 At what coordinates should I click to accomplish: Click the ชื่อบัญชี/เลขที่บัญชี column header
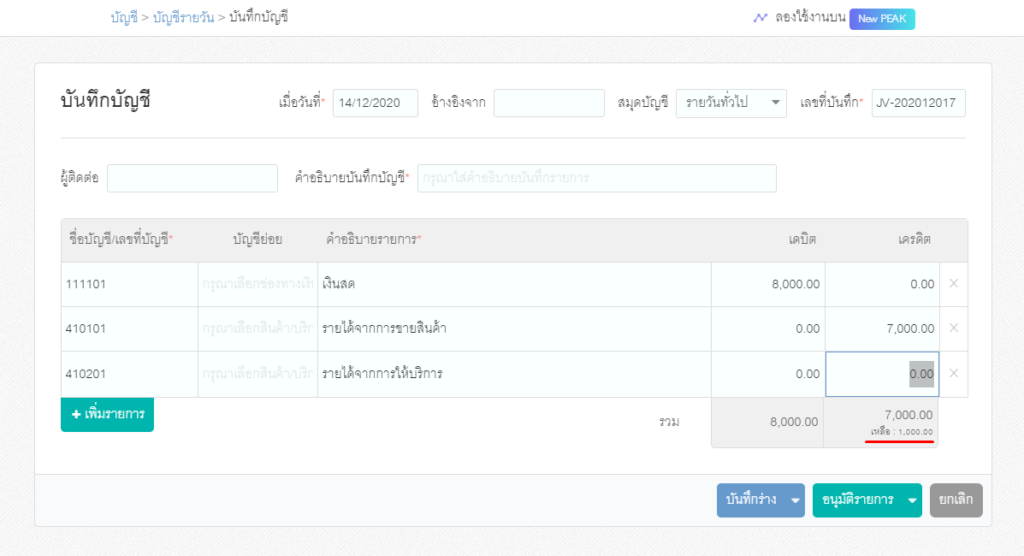[x=121, y=239]
